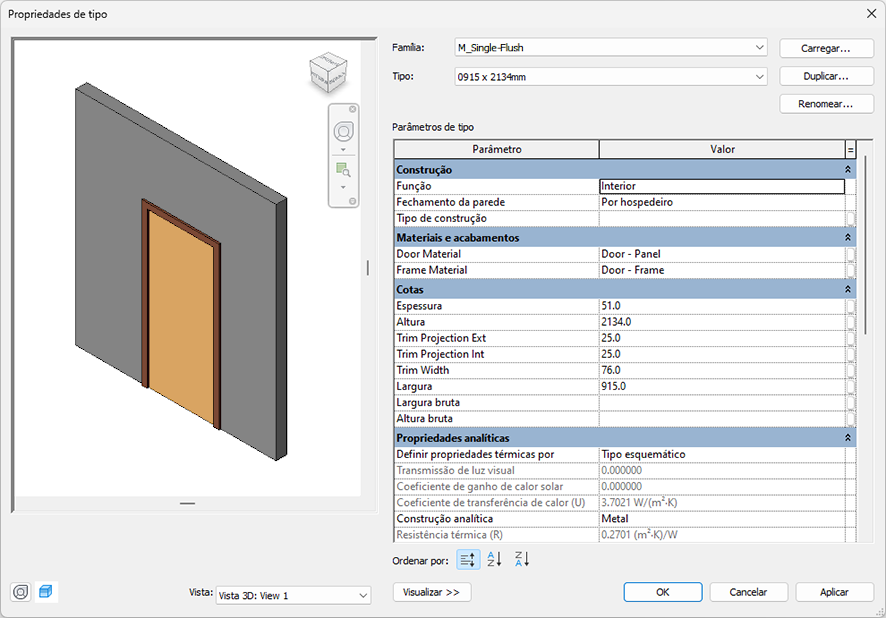Viewport: 886px width, 618px height.
Task: Collapse the Cotas group
Action: coord(848,289)
